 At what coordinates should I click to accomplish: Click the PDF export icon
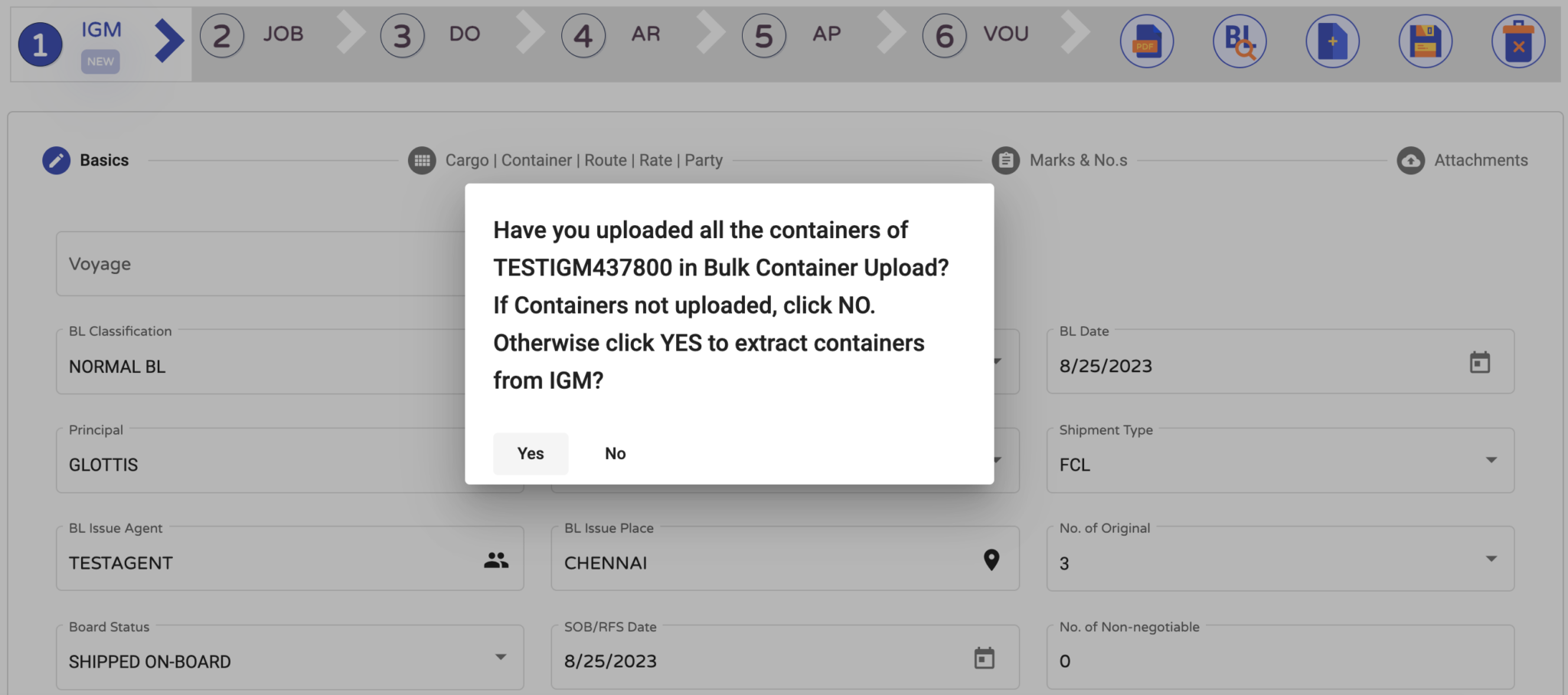pos(1146,41)
